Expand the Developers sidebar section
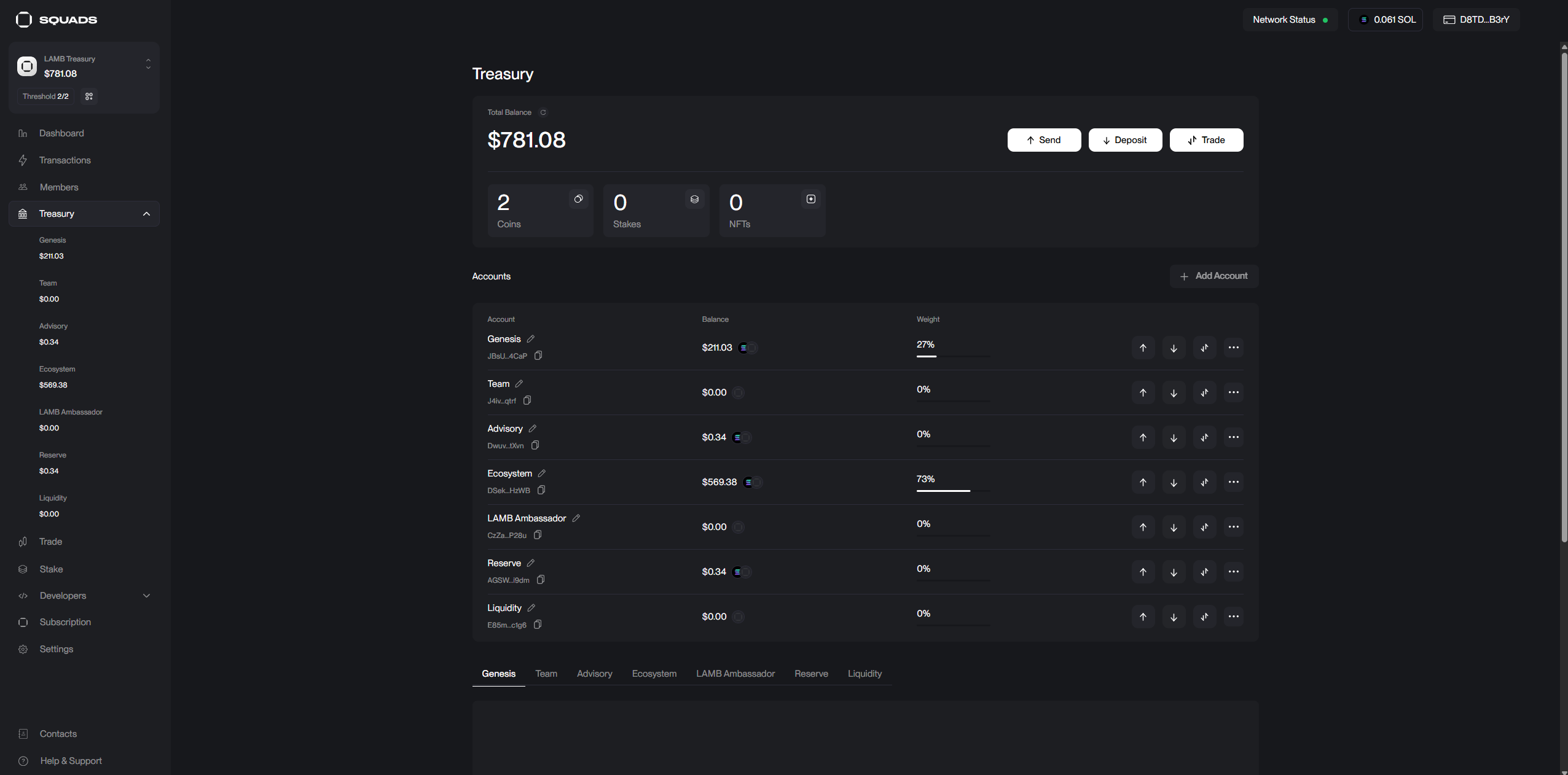Viewport: 1568px width, 775px height. pyautogui.click(x=146, y=596)
